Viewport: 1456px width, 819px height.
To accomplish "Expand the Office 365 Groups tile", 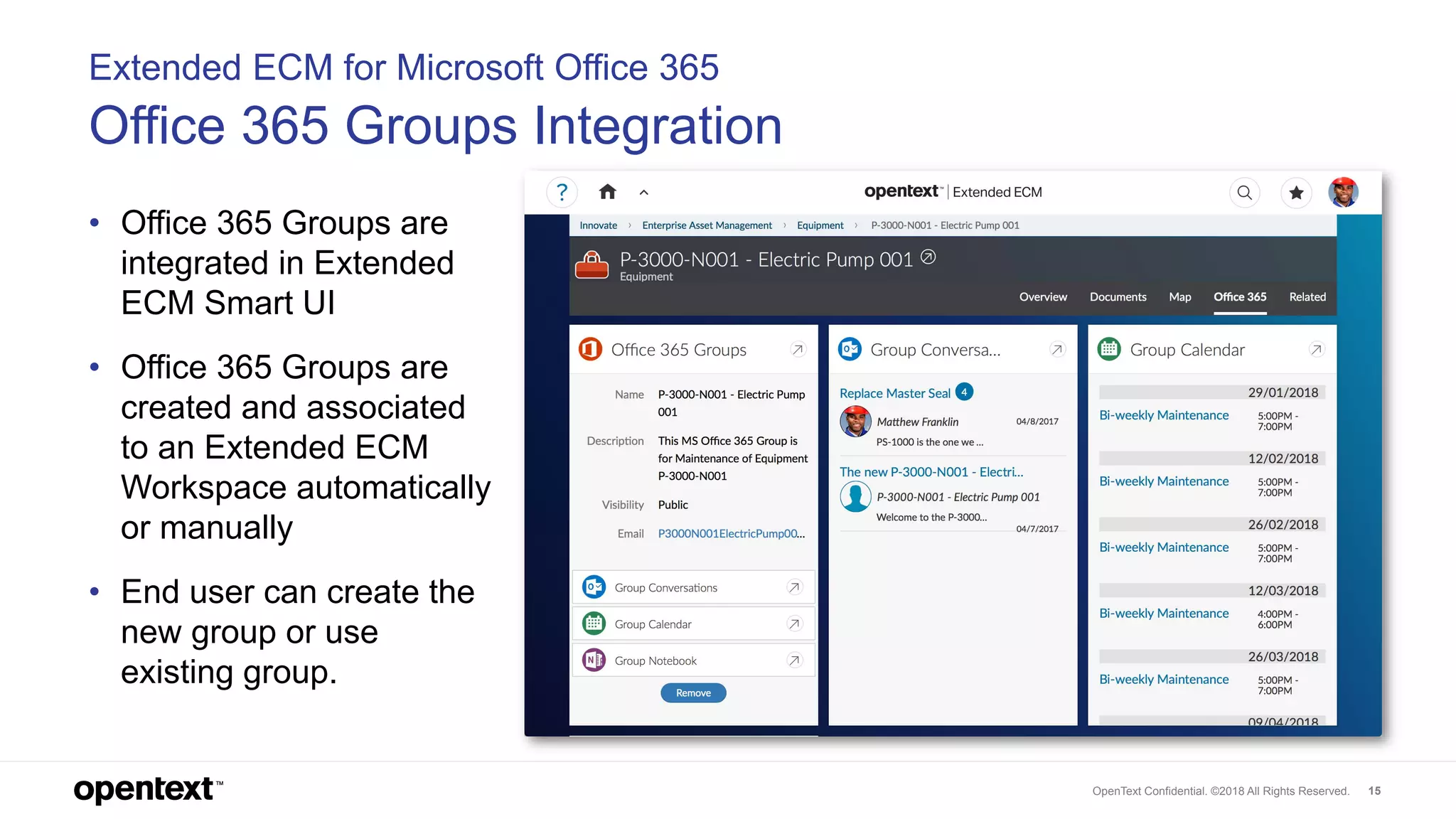I will pyautogui.click(x=798, y=350).
